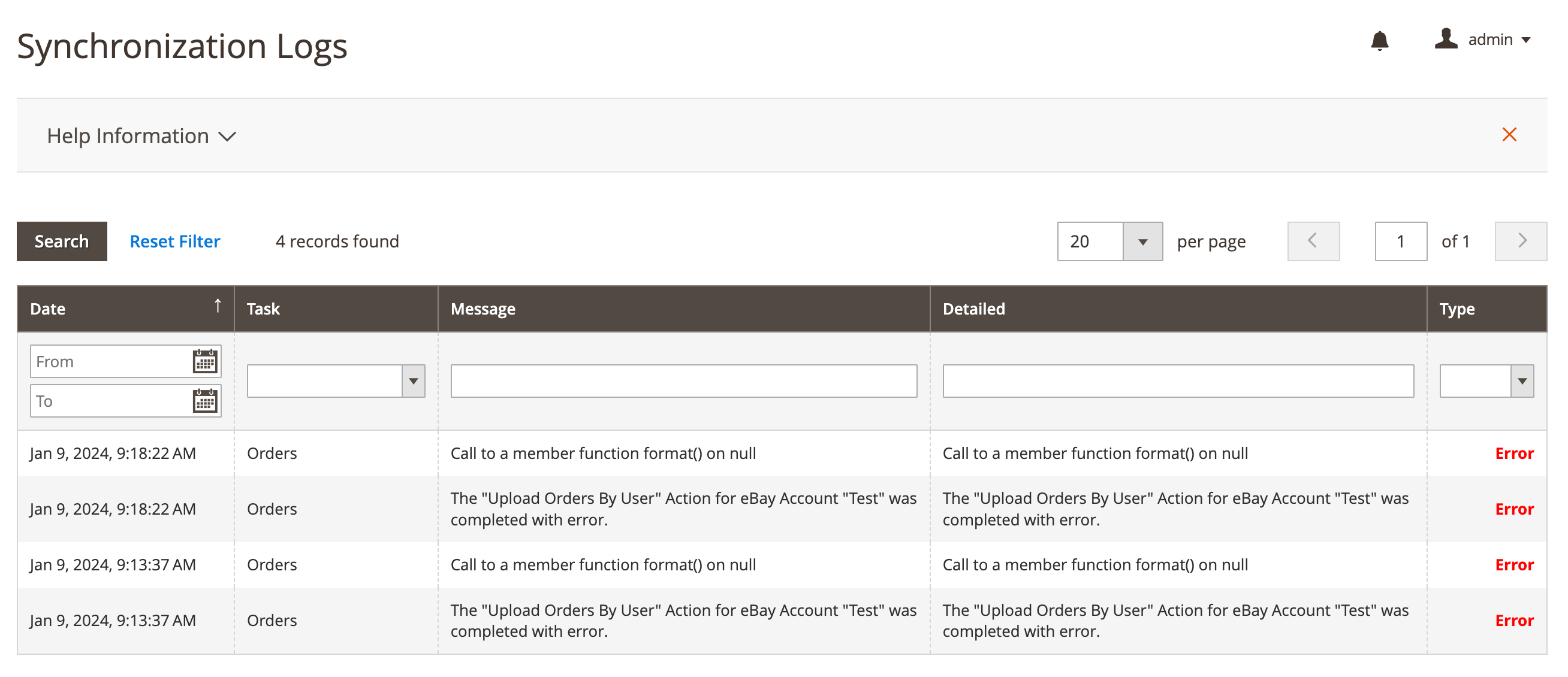Viewport: 1568px width, 677px height.
Task: Click the current page number field
Action: click(1400, 241)
